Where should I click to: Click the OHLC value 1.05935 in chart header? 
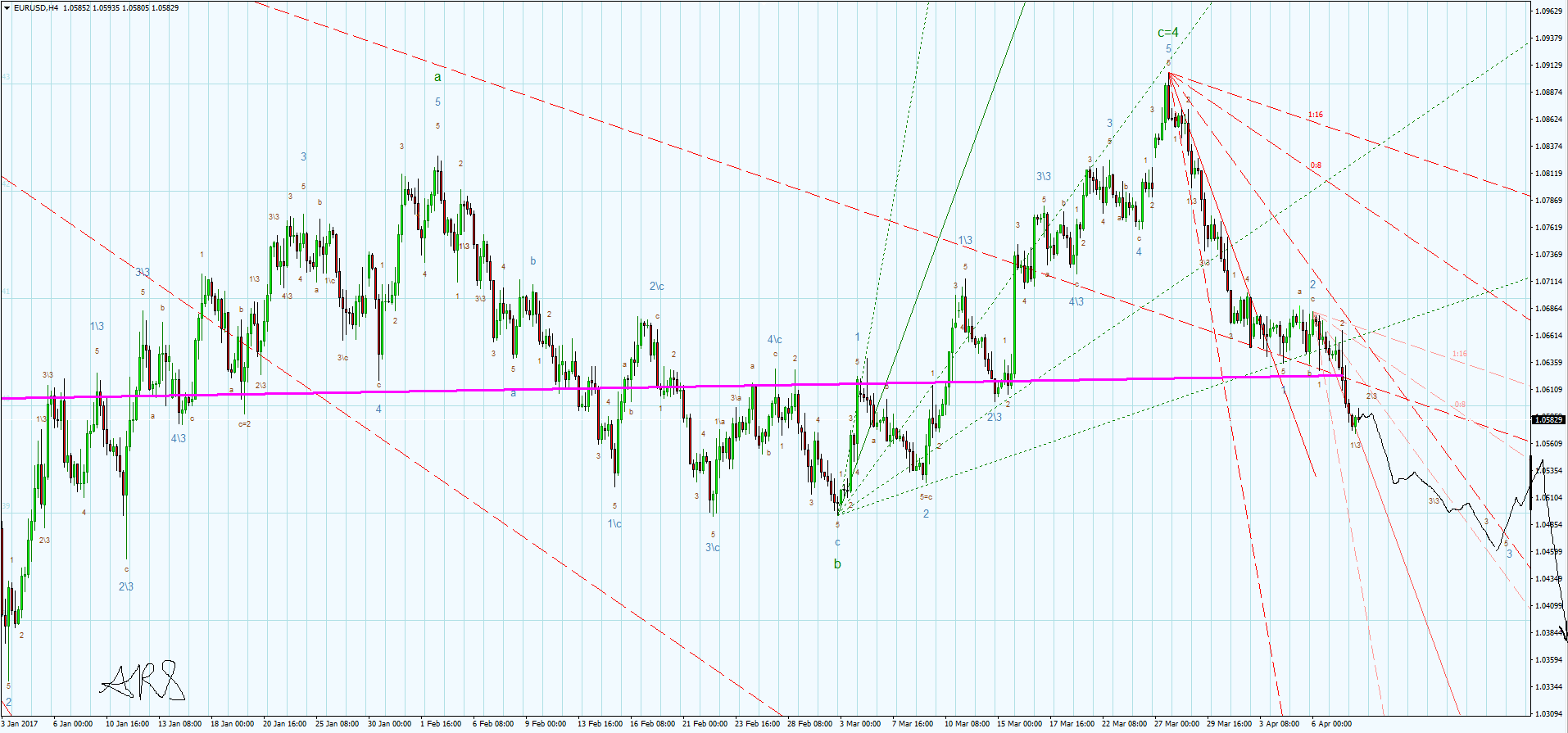(106, 8)
